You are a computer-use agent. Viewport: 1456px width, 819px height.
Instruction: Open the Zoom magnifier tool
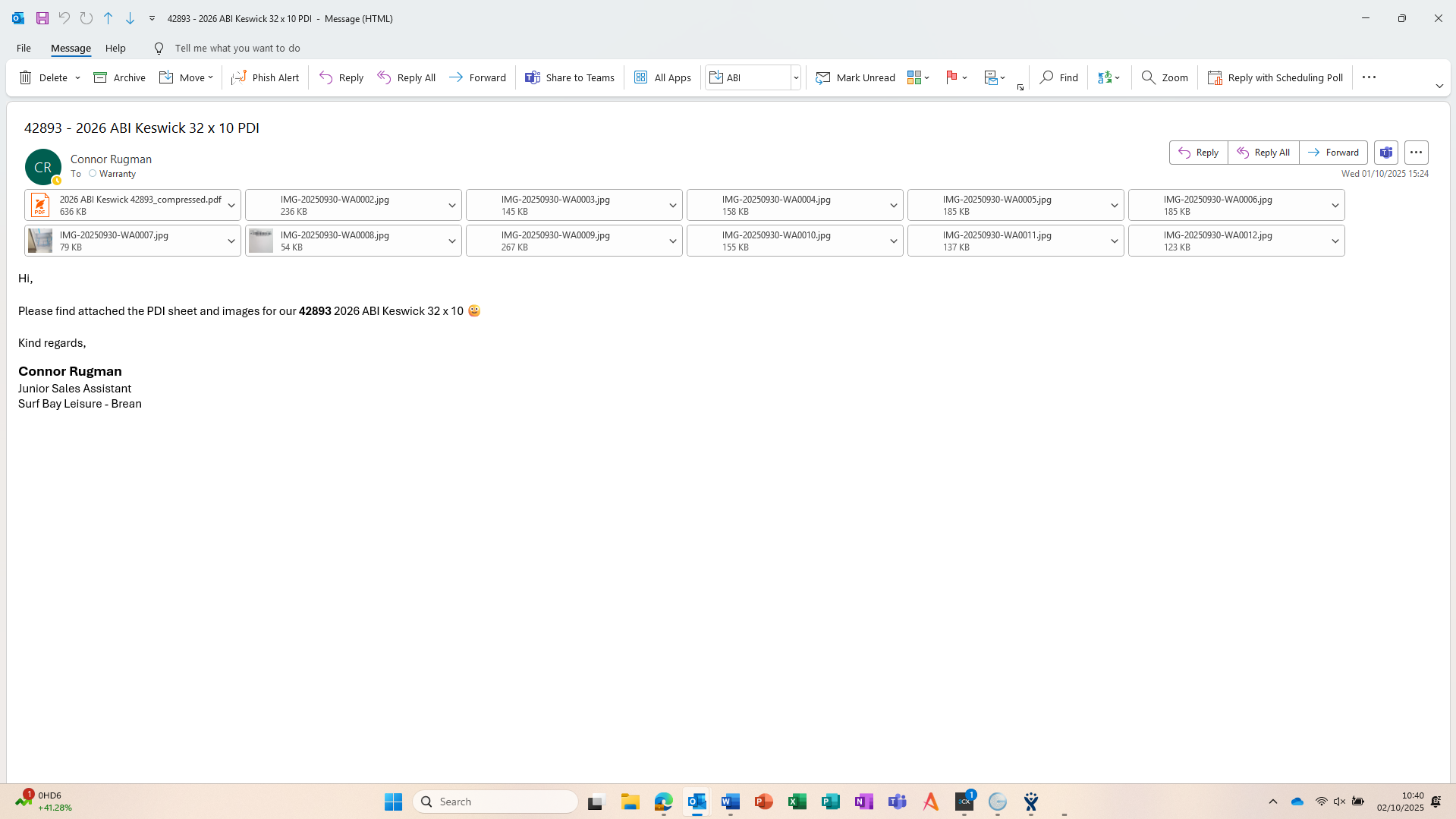tap(1165, 77)
